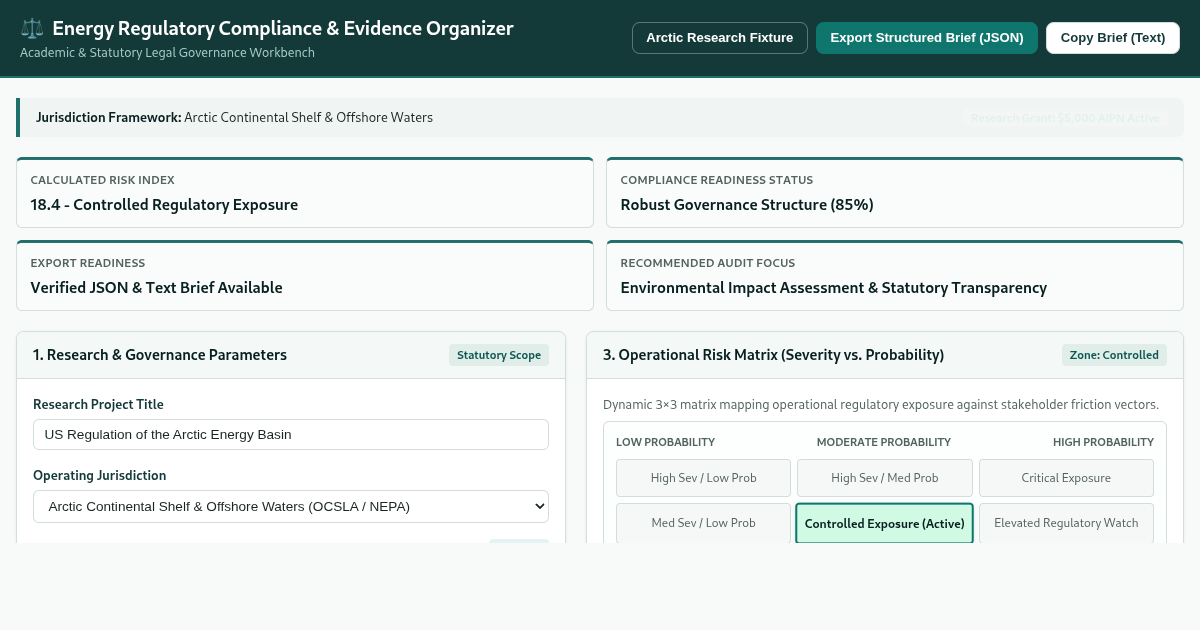The height and width of the screenshot is (630, 1200).
Task: Open the Operating Jurisdiction dropdown
Action: [291, 506]
